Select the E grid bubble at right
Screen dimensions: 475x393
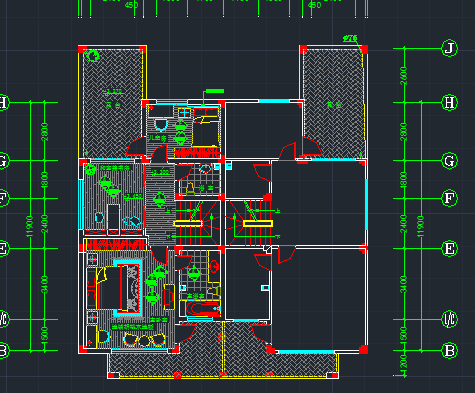tap(449, 249)
